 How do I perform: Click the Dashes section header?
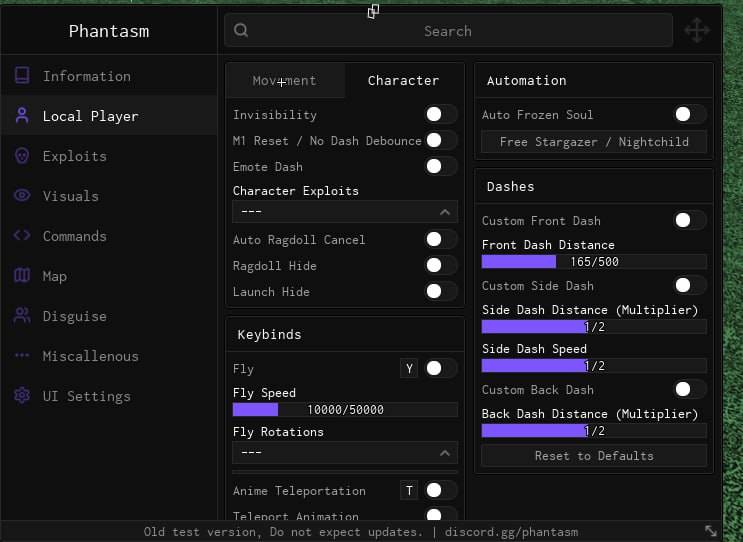pos(594,186)
